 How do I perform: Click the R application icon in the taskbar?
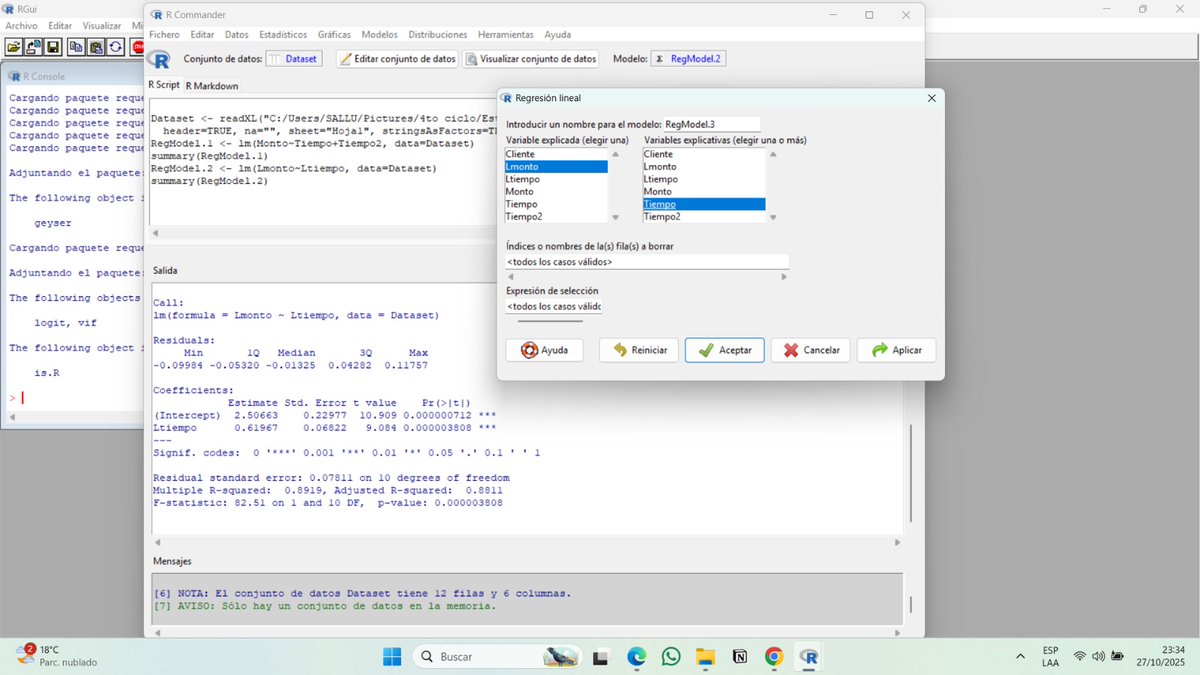pyautogui.click(x=808, y=657)
